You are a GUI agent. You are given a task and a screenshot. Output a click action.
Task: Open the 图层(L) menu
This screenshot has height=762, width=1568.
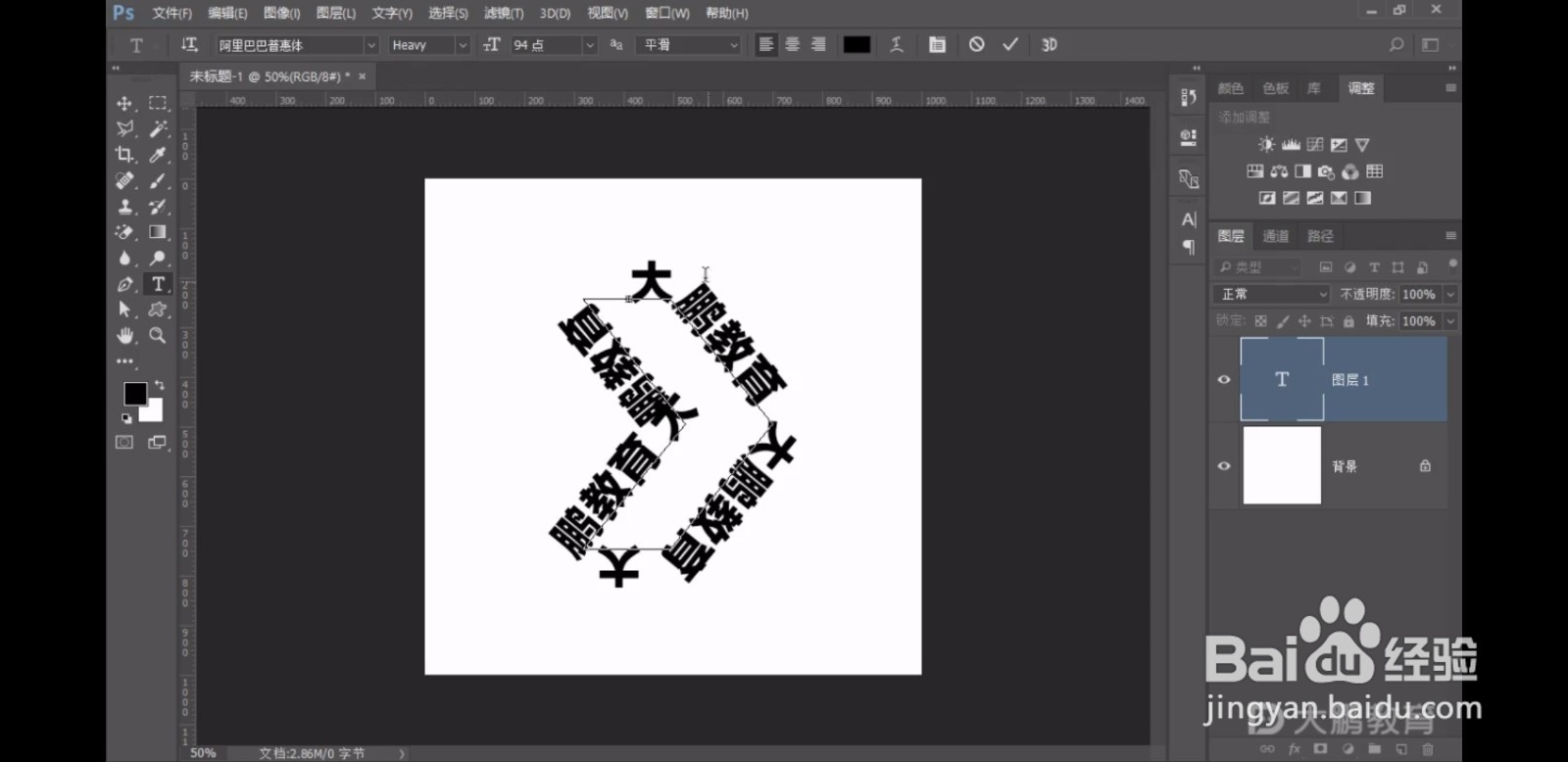pos(336,13)
